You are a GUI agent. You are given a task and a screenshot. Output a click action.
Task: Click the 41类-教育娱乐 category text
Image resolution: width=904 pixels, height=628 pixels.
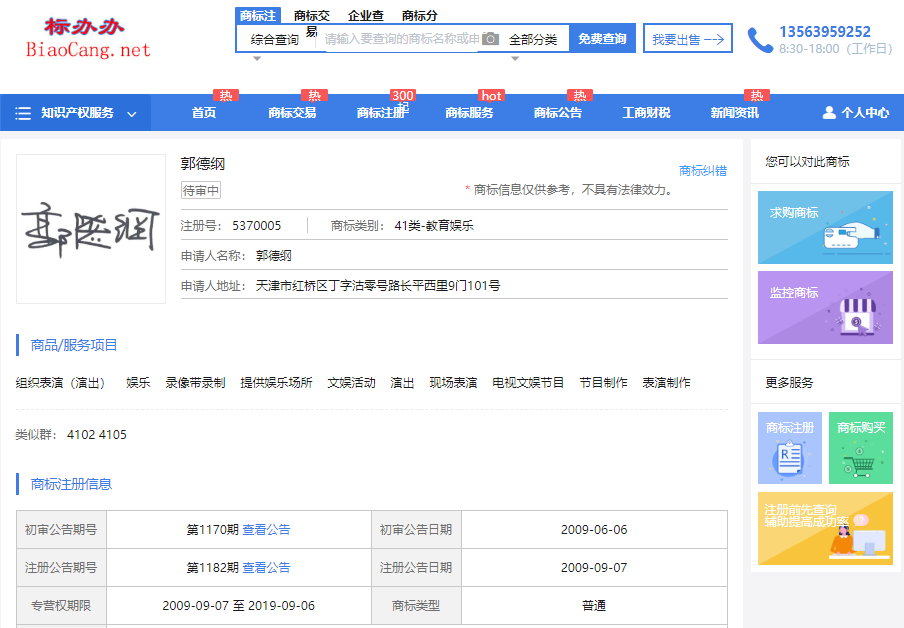pos(434,225)
